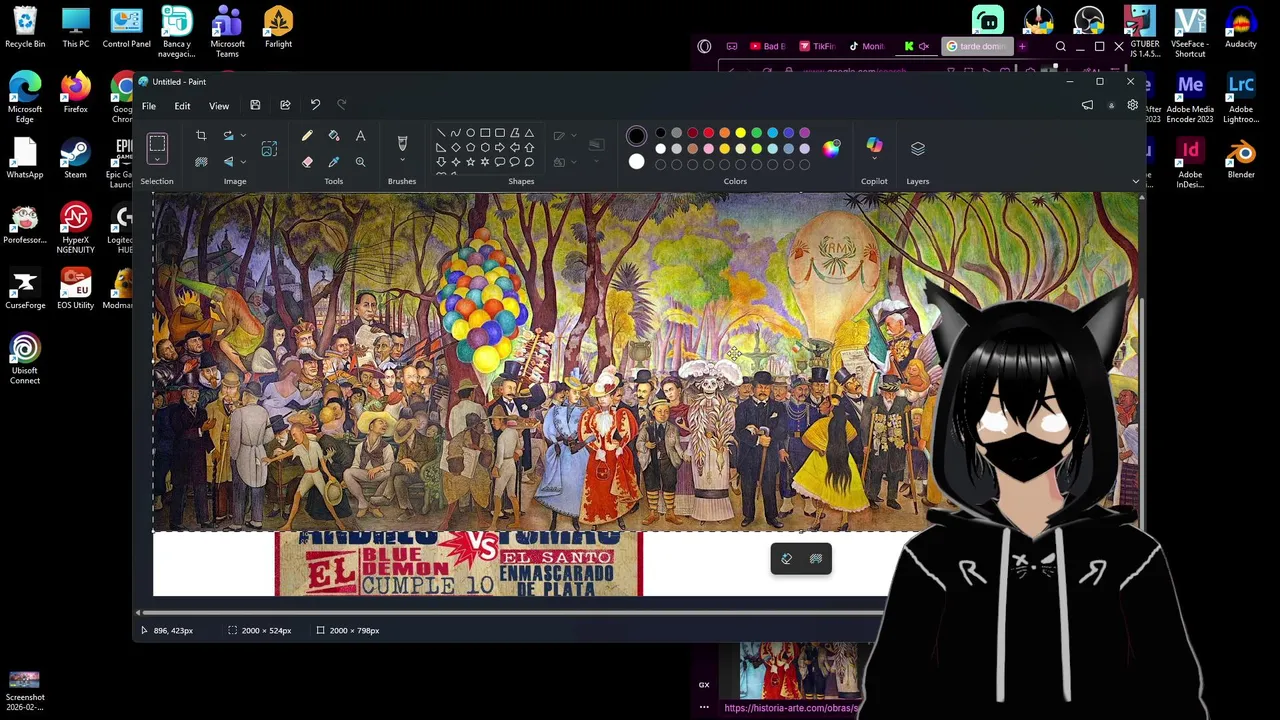Select the Magnifier zoom tool

360,162
